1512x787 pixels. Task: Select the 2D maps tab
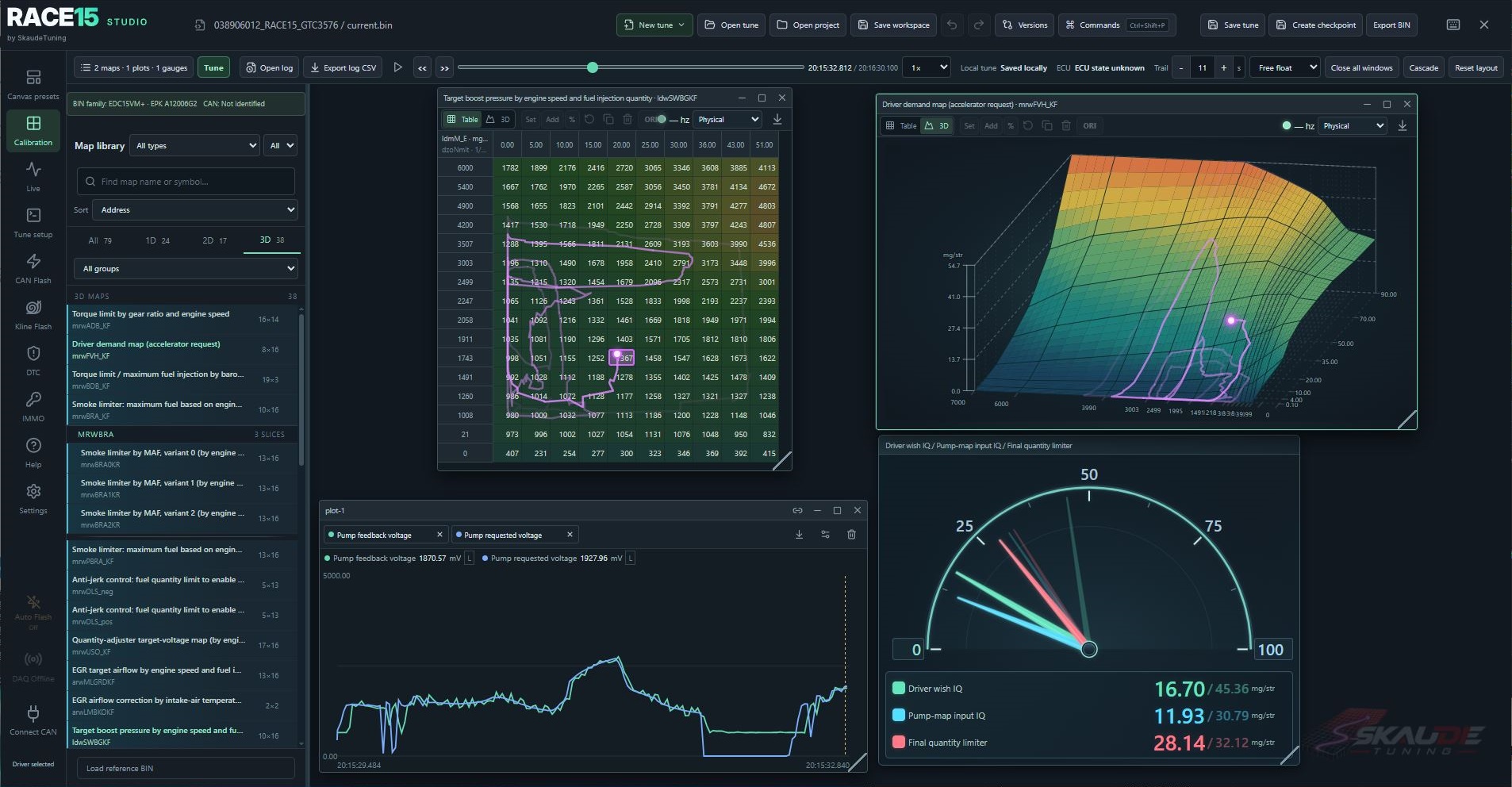point(214,240)
